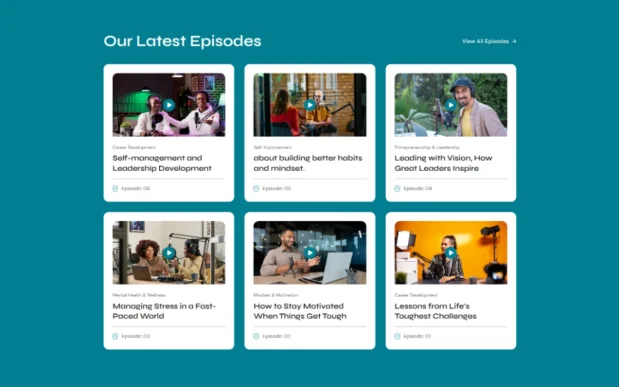
Task: Open the Lessons from Life's Toughest Challenges title
Action: 435,311
